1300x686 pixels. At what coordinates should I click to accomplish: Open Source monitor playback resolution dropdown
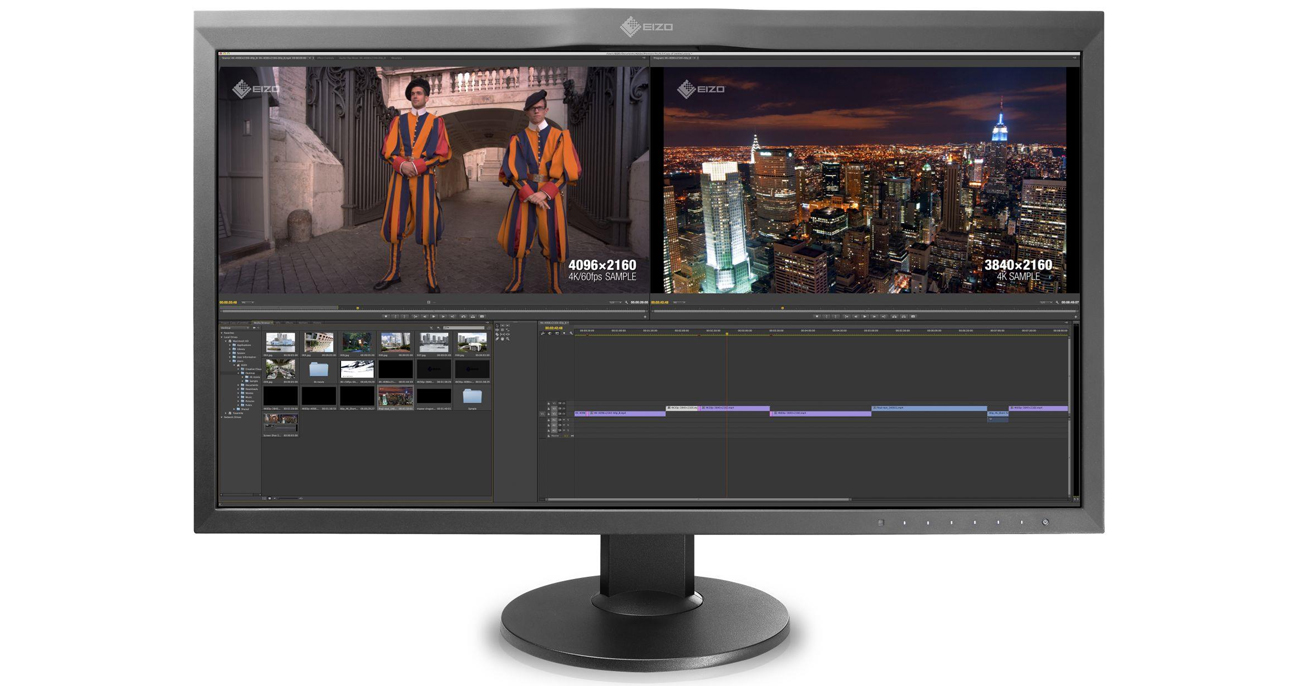click(x=616, y=302)
